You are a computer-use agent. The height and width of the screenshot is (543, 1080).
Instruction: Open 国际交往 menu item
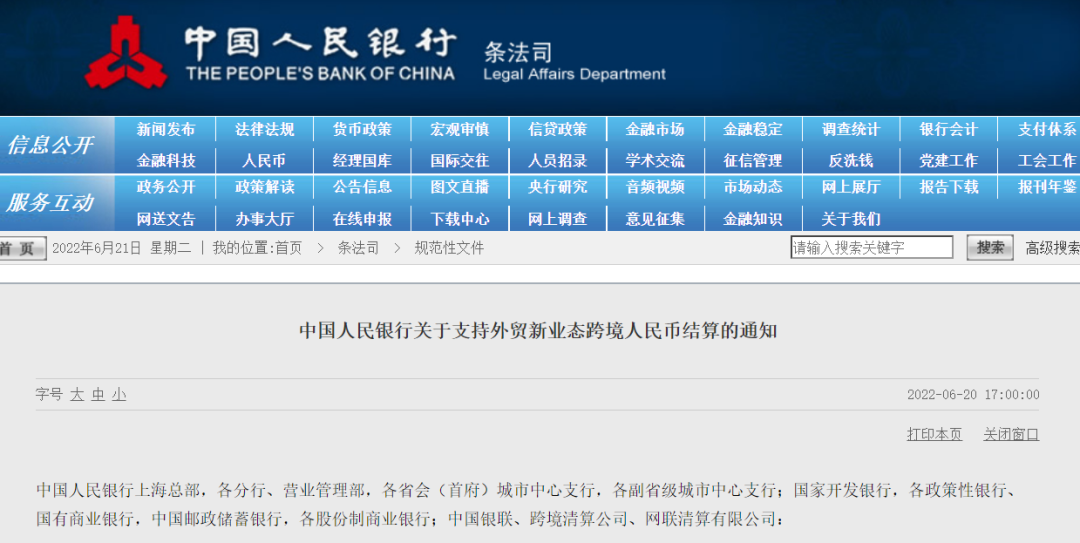[460, 161]
